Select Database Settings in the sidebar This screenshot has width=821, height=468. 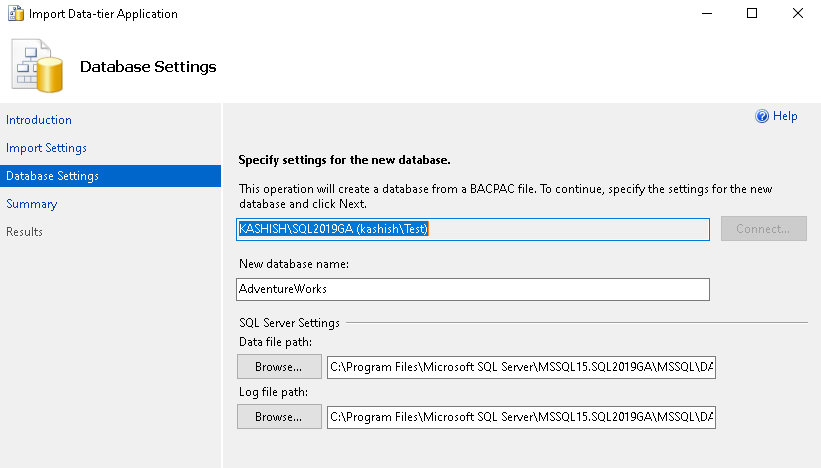(52, 176)
